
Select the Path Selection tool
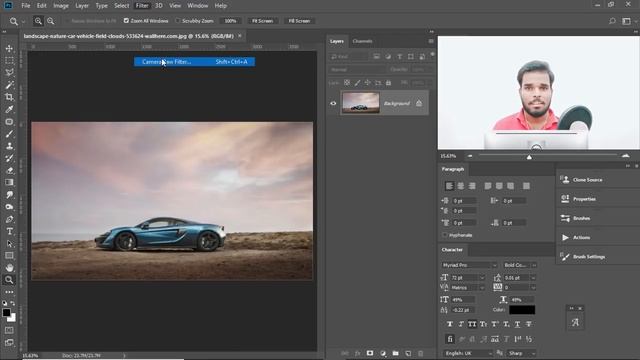(9, 244)
